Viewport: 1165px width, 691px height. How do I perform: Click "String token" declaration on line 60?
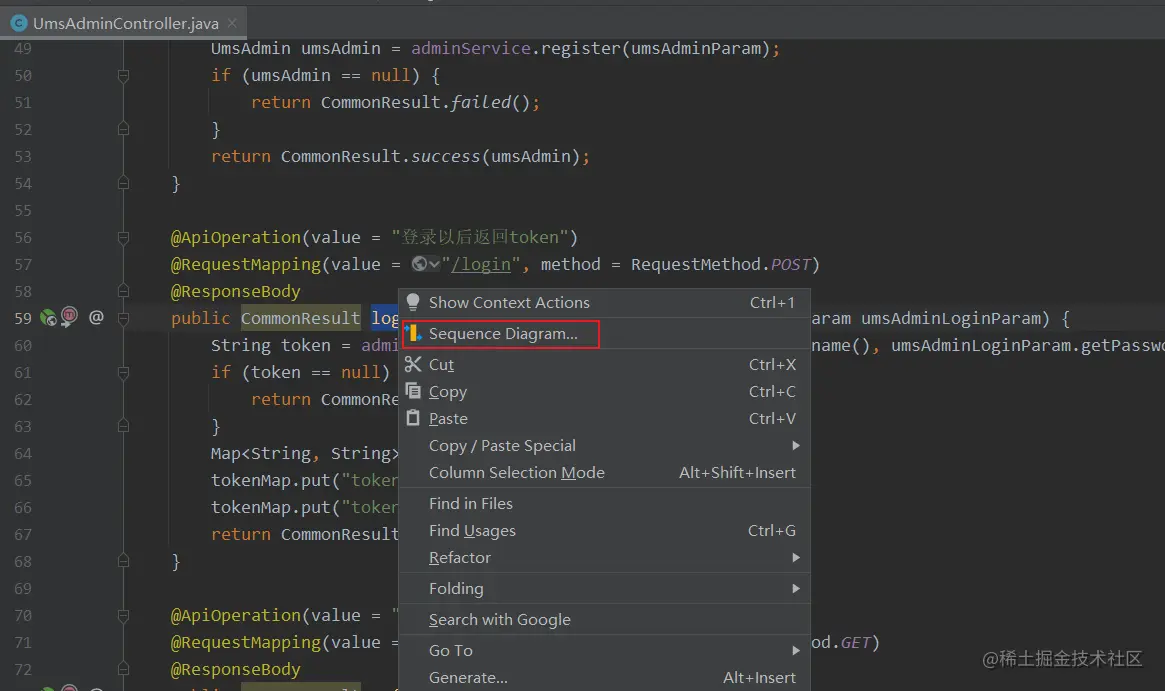click(x=270, y=346)
